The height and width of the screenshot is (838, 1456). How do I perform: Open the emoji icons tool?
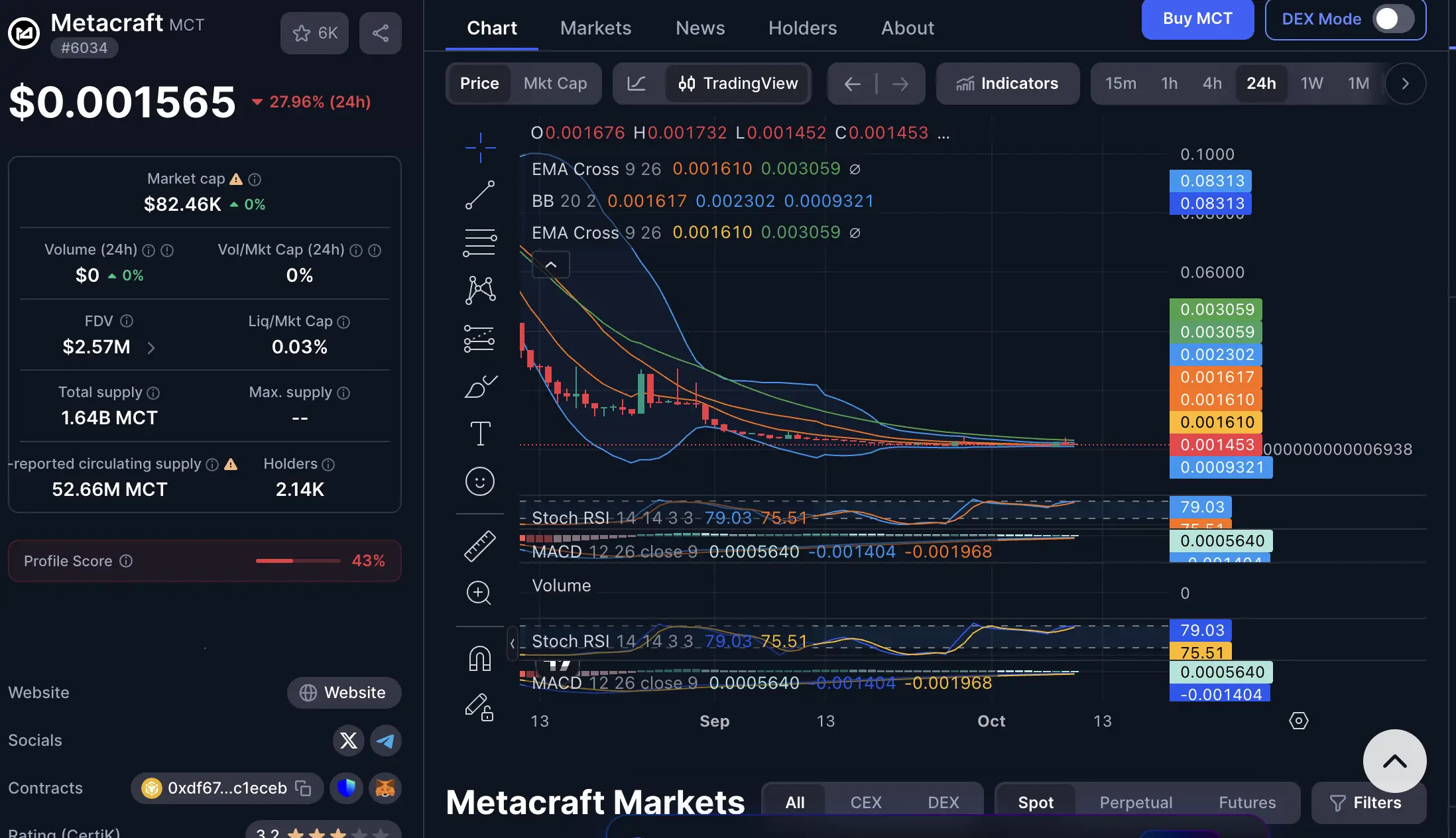(480, 481)
